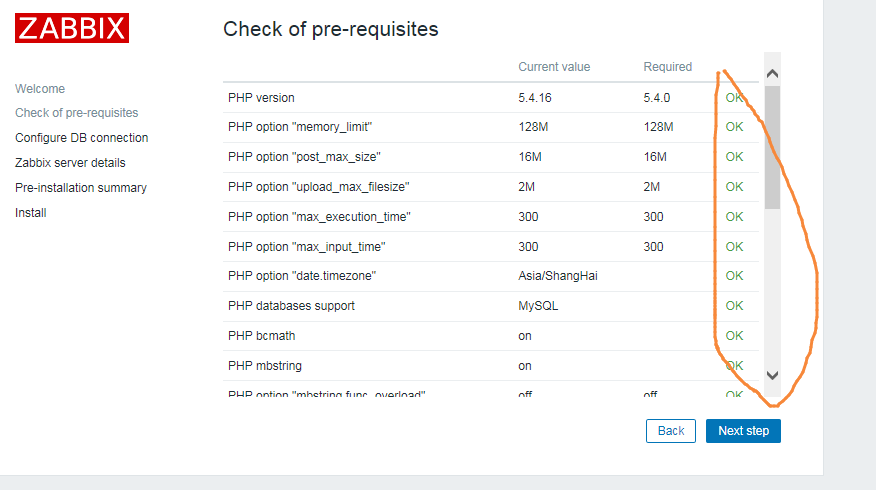The width and height of the screenshot is (876, 490).
Task: Click the PHP option "post_max_size" row label
Action: [x=304, y=157]
